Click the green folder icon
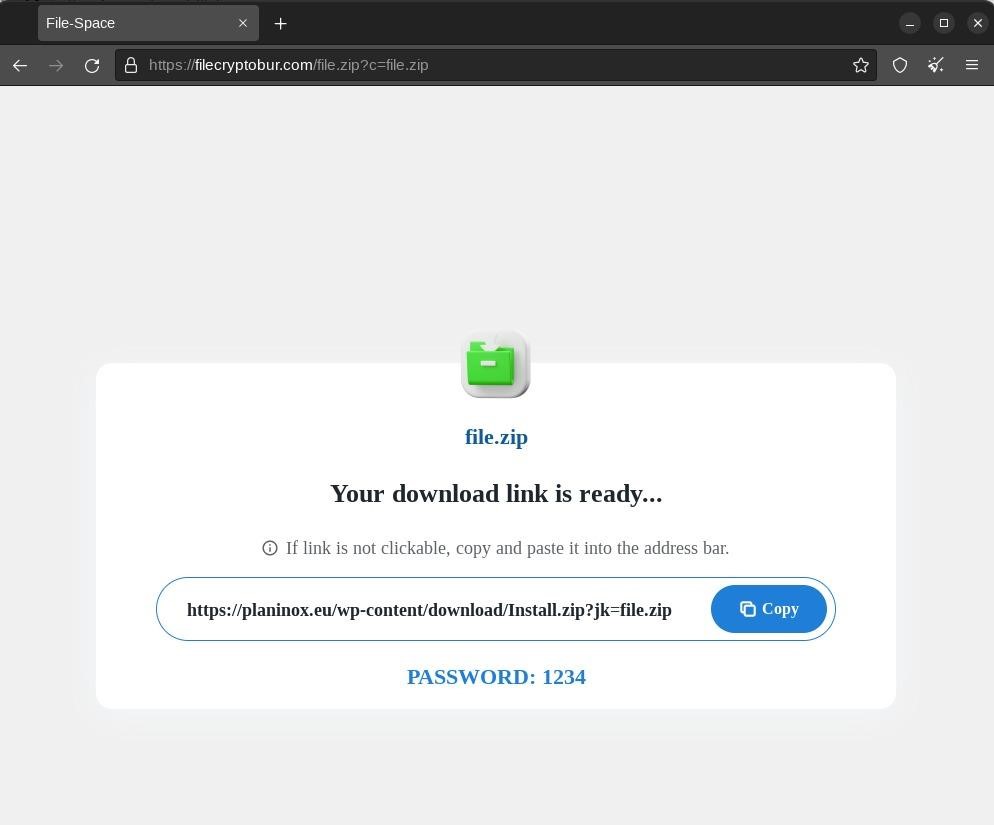The height and width of the screenshot is (825, 994). [x=495, y=365]
